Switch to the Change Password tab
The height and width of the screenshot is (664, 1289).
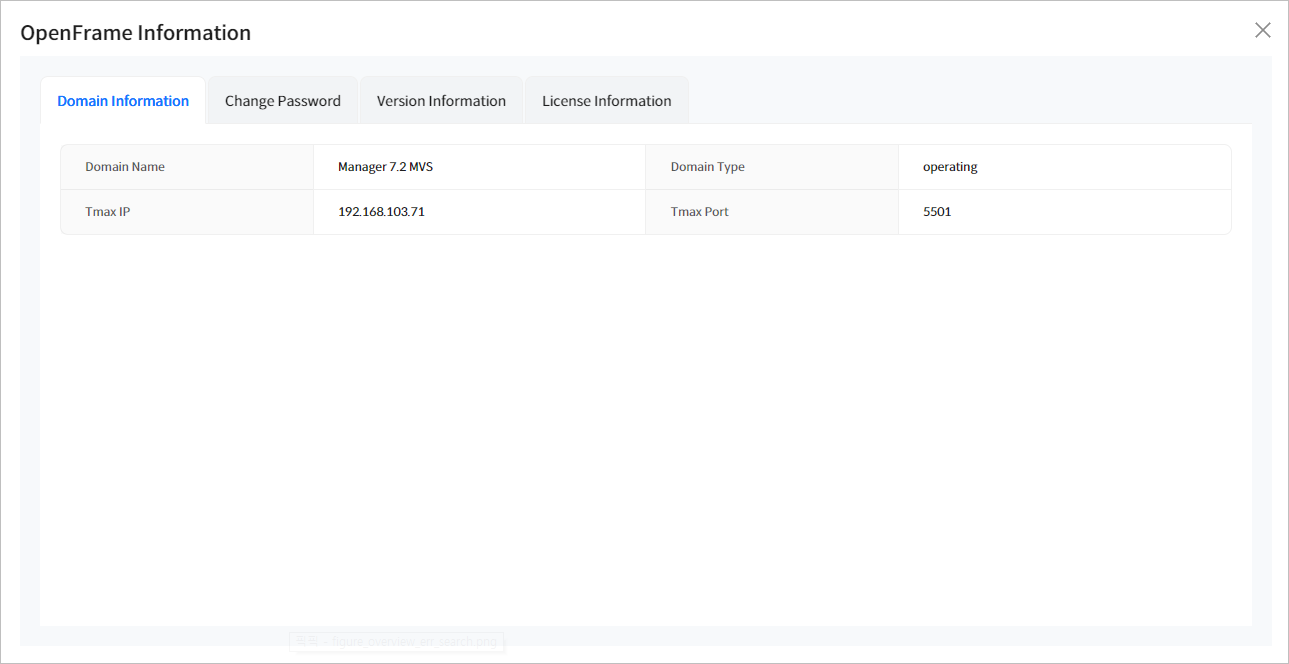[282, 101]
